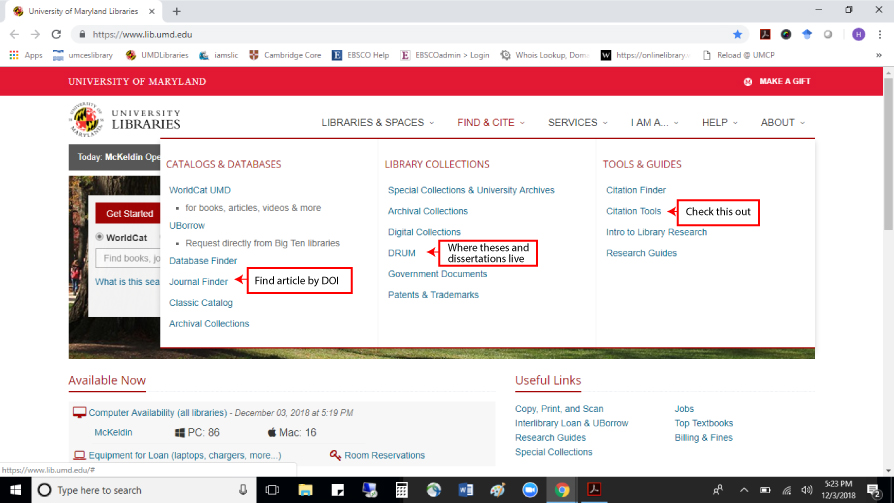Click the University Libraries logo
Image resolution: width=894 pixels, height=503 pixels.
tap(125, 120)
